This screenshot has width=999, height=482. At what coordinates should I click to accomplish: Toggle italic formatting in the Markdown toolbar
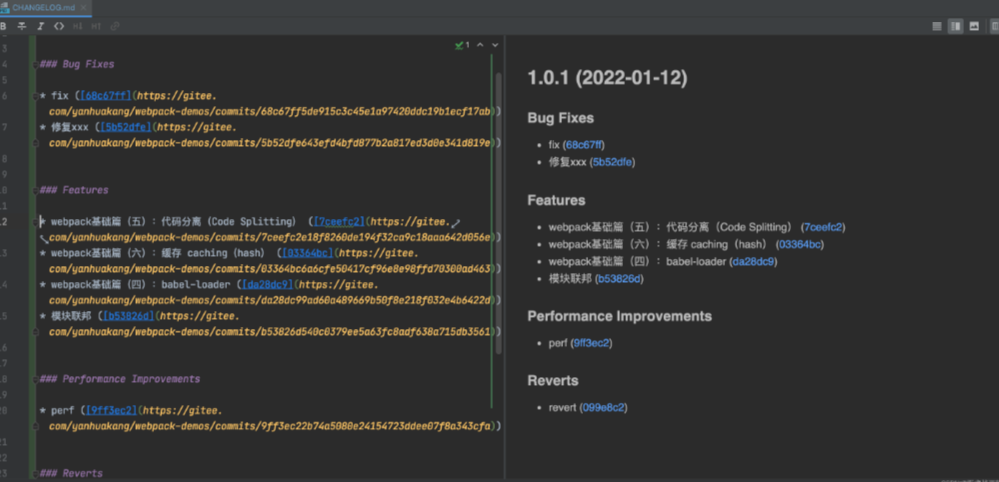pyautogui.click(x=40, y=26)
